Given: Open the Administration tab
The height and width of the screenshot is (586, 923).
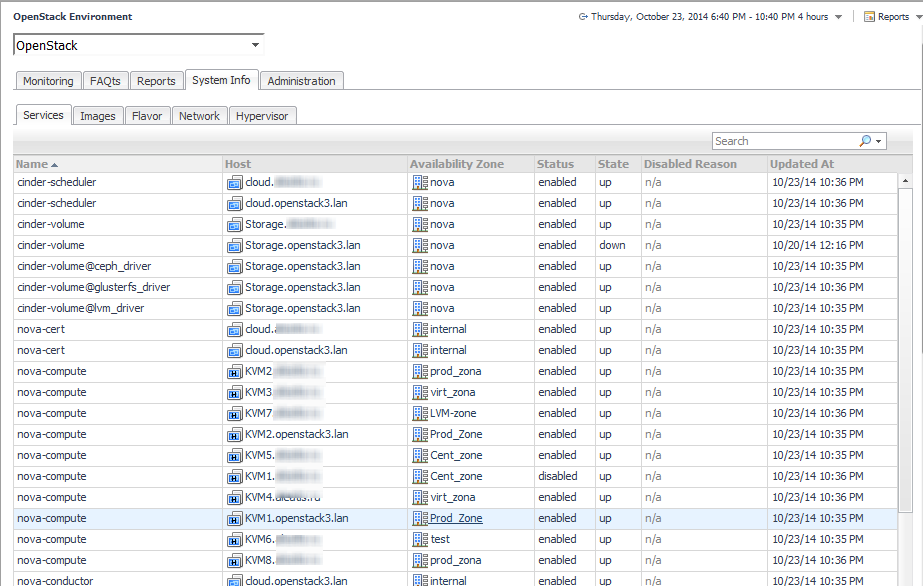Looking at the screenshot, I should click(x=301, y=81).
